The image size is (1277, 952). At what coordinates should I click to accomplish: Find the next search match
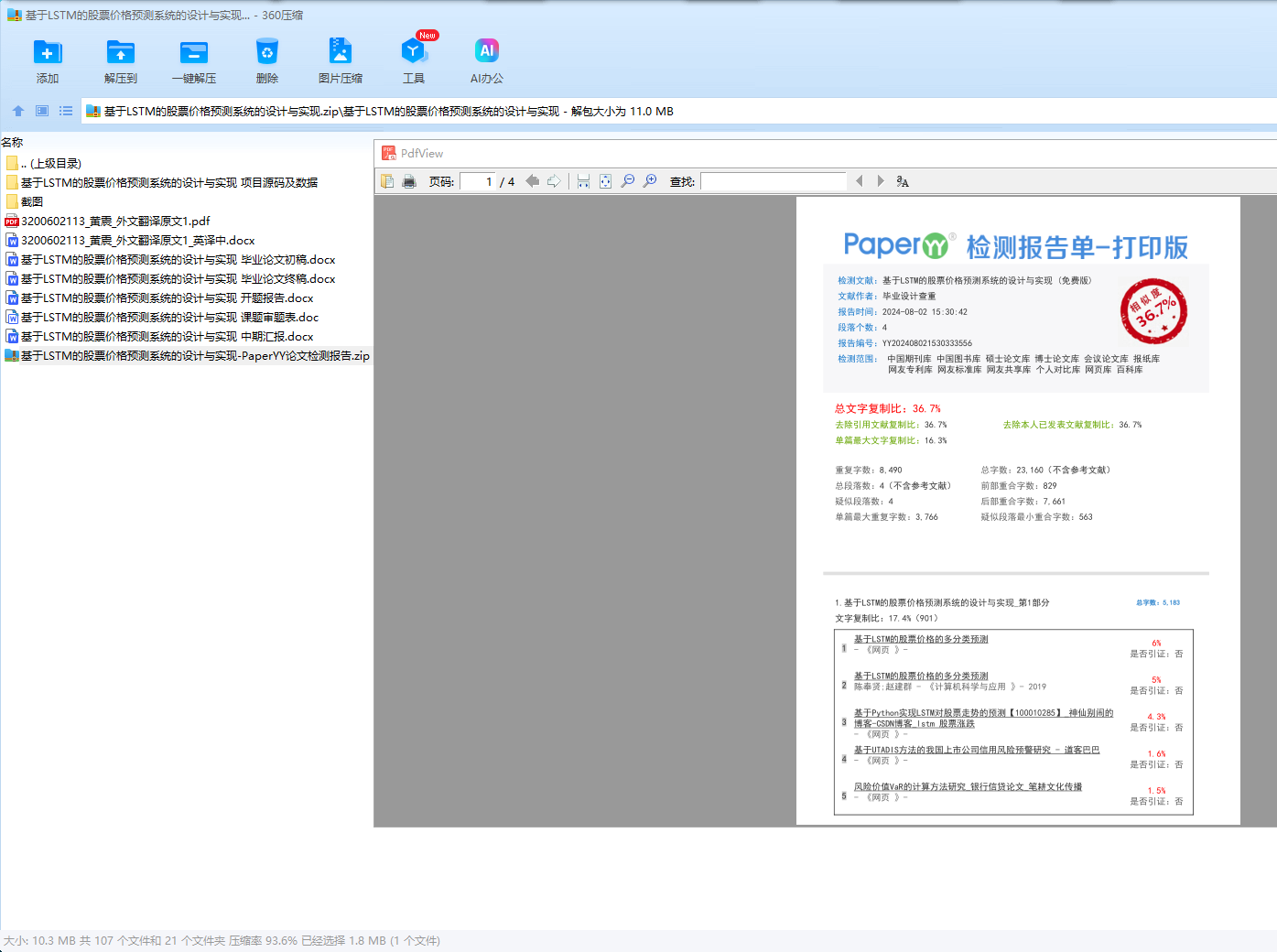[x=881, y=181]
